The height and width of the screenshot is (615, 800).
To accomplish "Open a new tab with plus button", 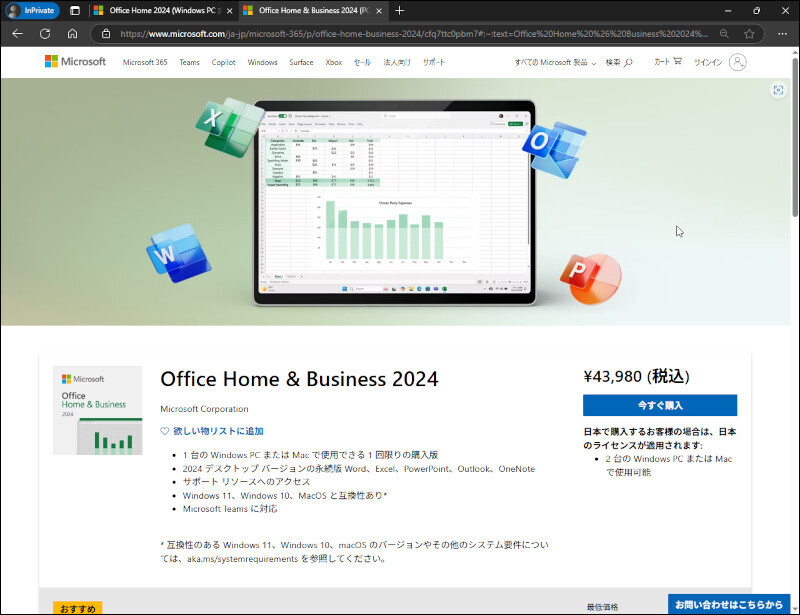I will [399, 10].
